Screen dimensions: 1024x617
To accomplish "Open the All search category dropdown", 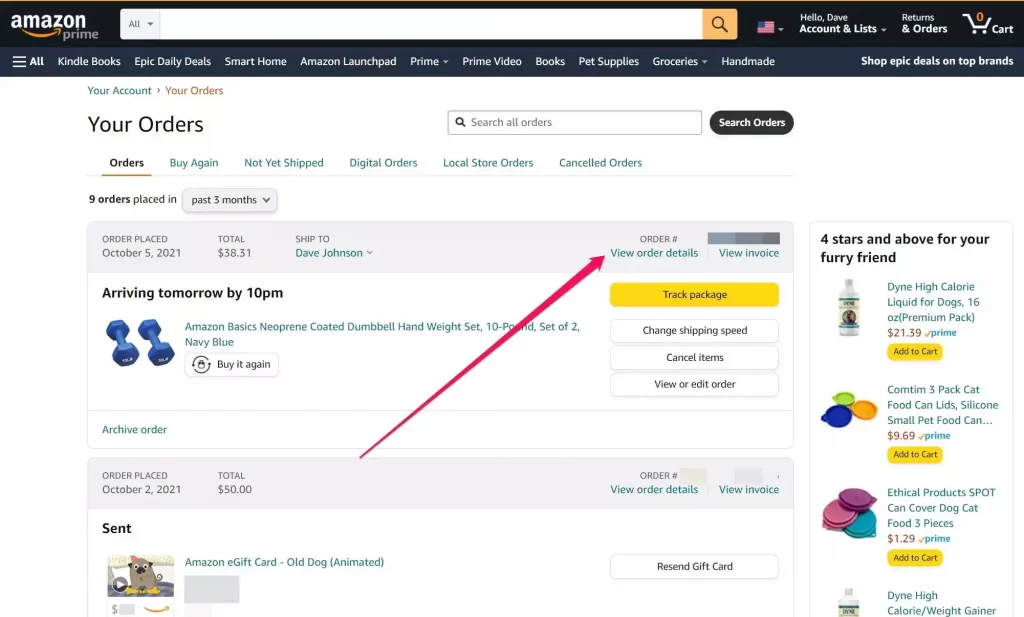I will click(x=140, y=24).
